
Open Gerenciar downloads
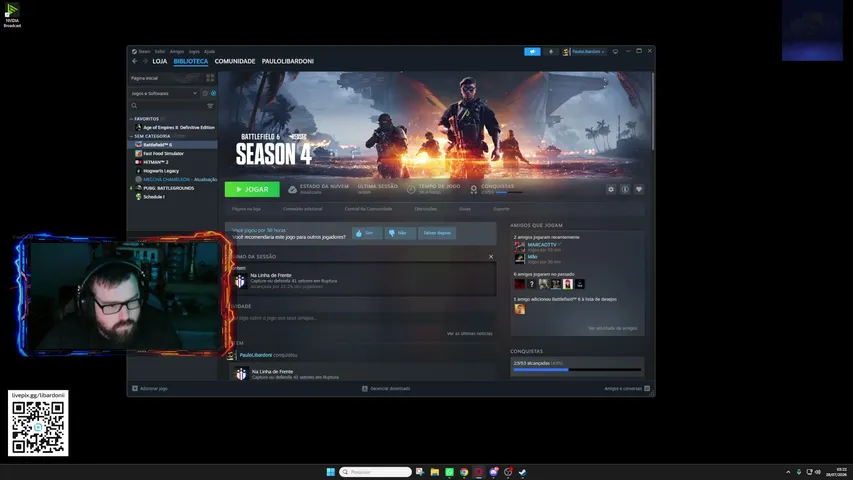pos(386,389)
